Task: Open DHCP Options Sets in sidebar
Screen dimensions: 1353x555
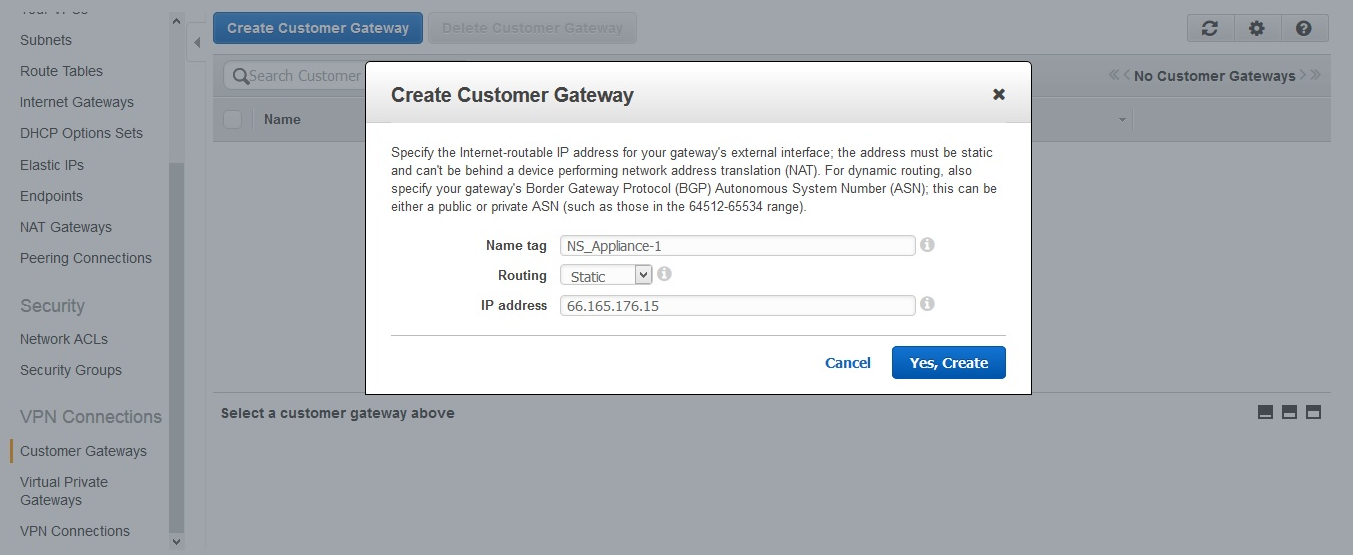Action: [81, 133]
